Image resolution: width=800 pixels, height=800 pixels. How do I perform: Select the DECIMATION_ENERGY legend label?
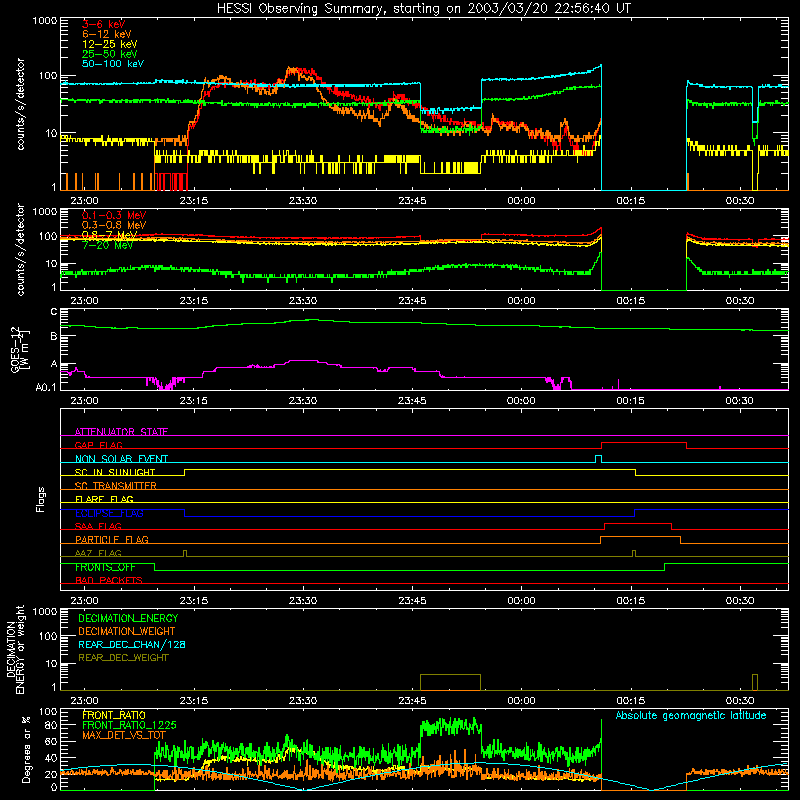click(128, 618)
